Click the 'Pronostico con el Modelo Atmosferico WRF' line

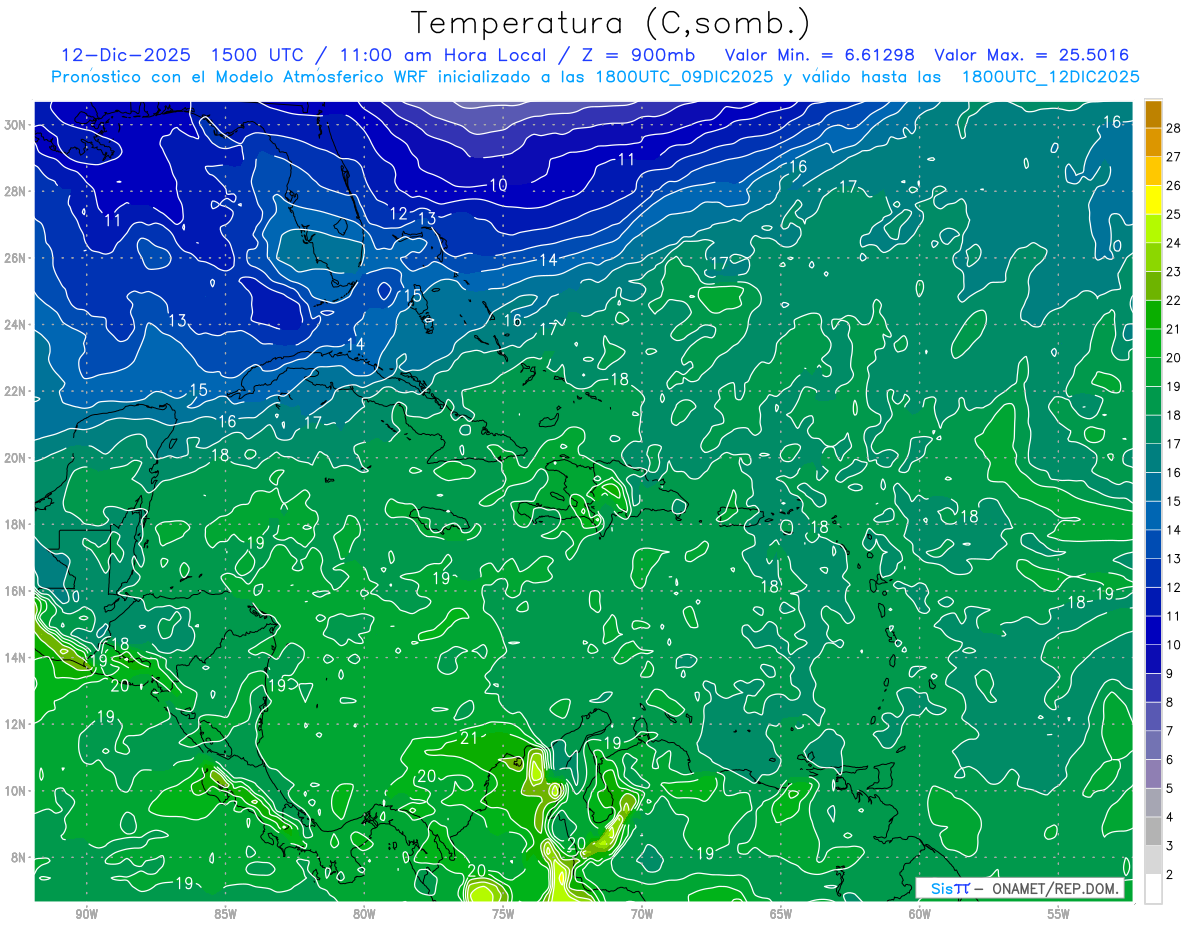click(595, 76)
